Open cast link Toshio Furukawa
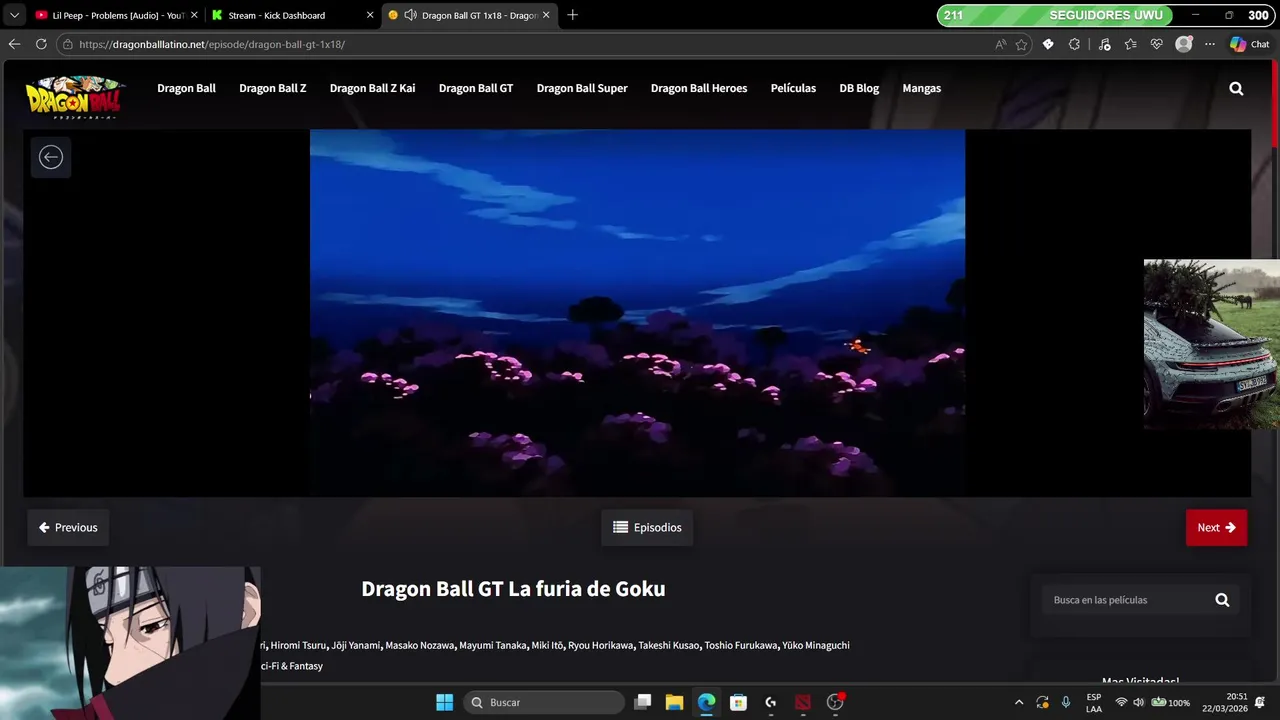 [741, 645]
